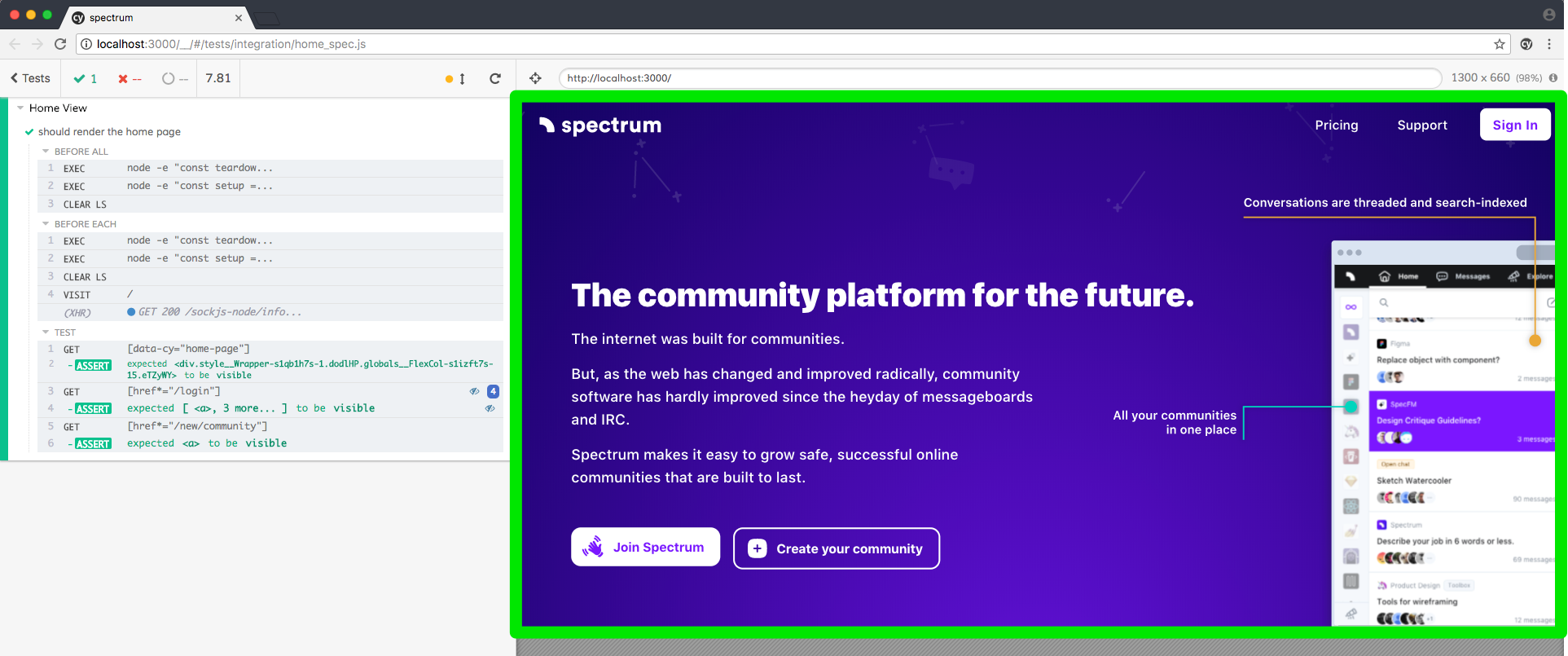Image resolution: width=1568 pixels, height=656 pixels.
Task: Select the ASSERT '<a>, 3 more' row
Action: pyautogui.click(x=270, y=408)
